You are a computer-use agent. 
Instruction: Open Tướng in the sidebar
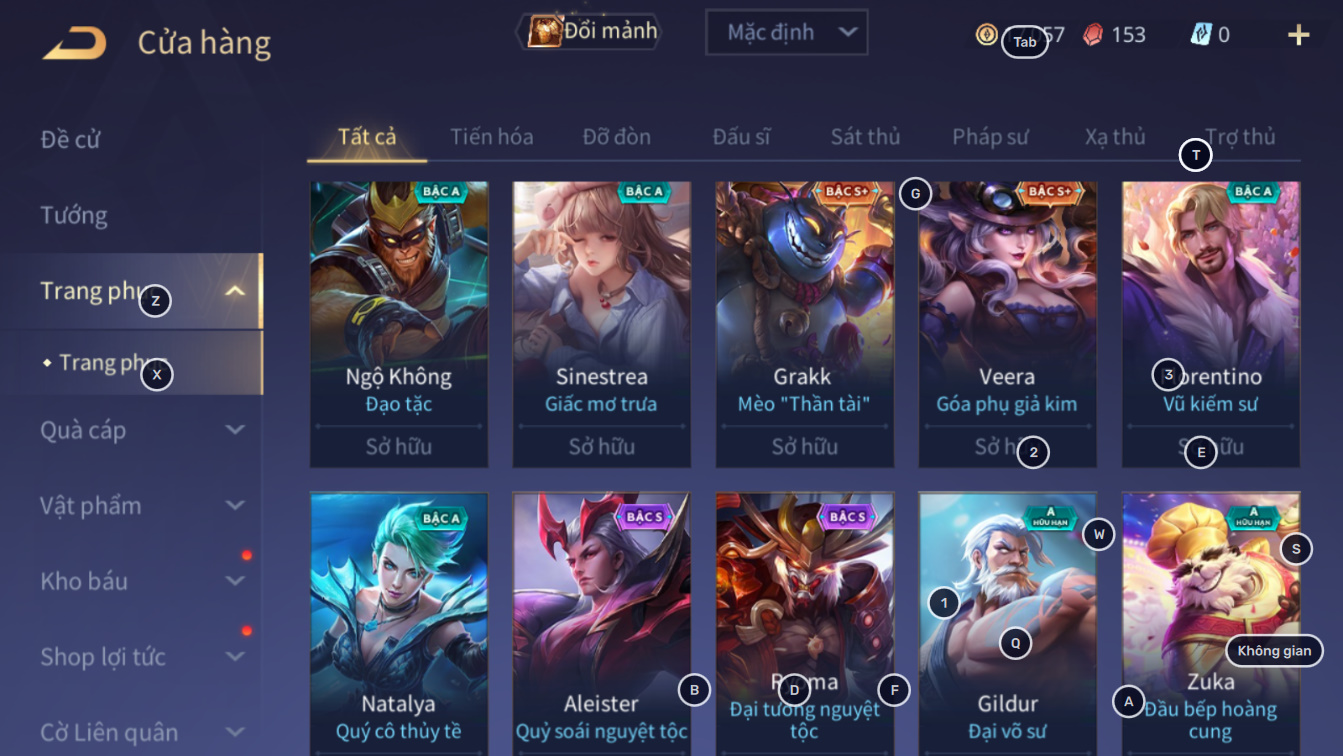coord(74,215)
